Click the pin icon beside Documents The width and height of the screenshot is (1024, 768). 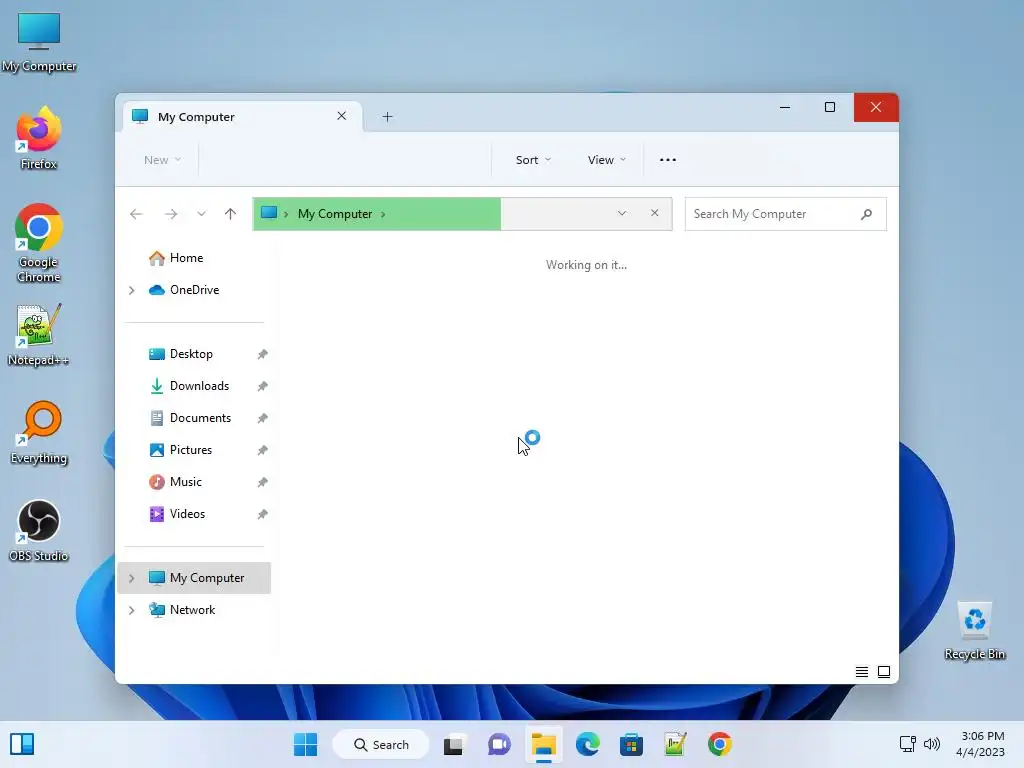click(x=262, y=418)
